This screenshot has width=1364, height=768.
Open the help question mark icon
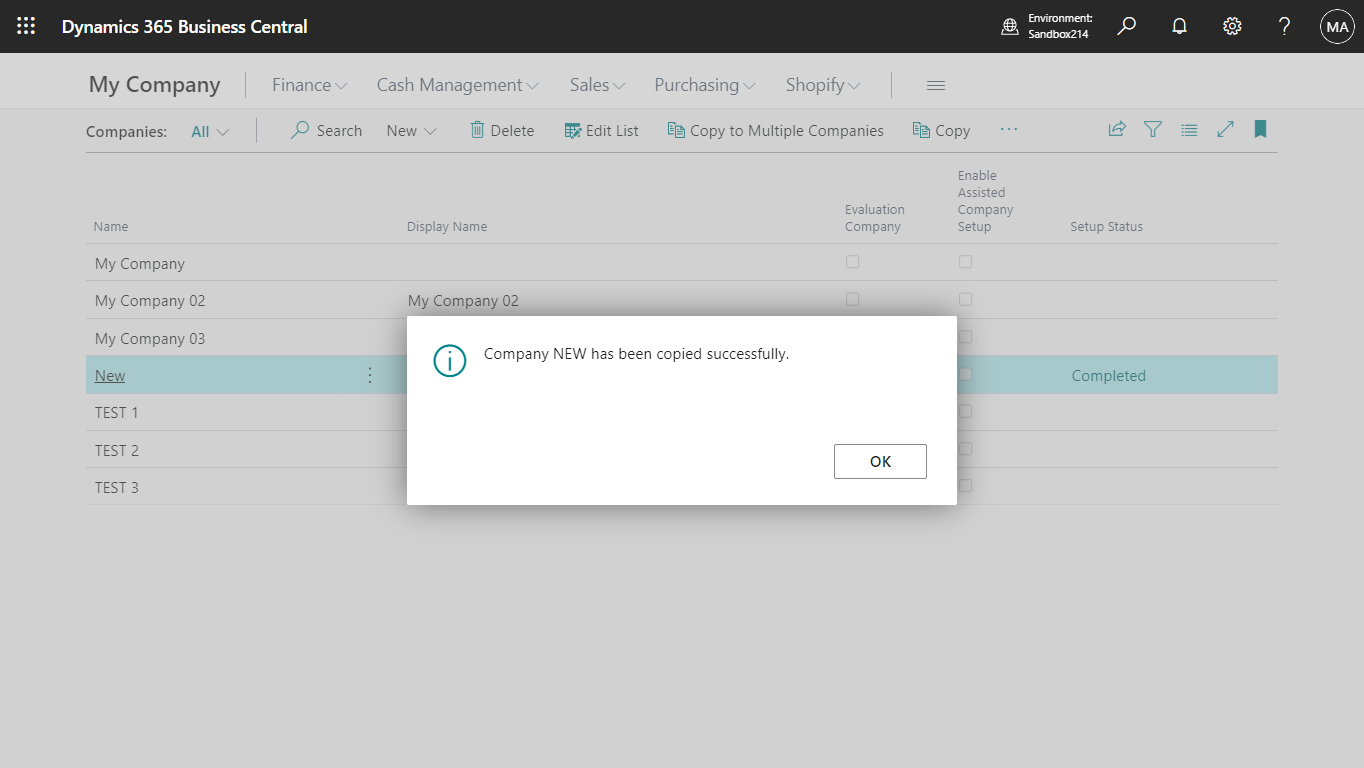pyautogui.click(x=1284, y=26)
